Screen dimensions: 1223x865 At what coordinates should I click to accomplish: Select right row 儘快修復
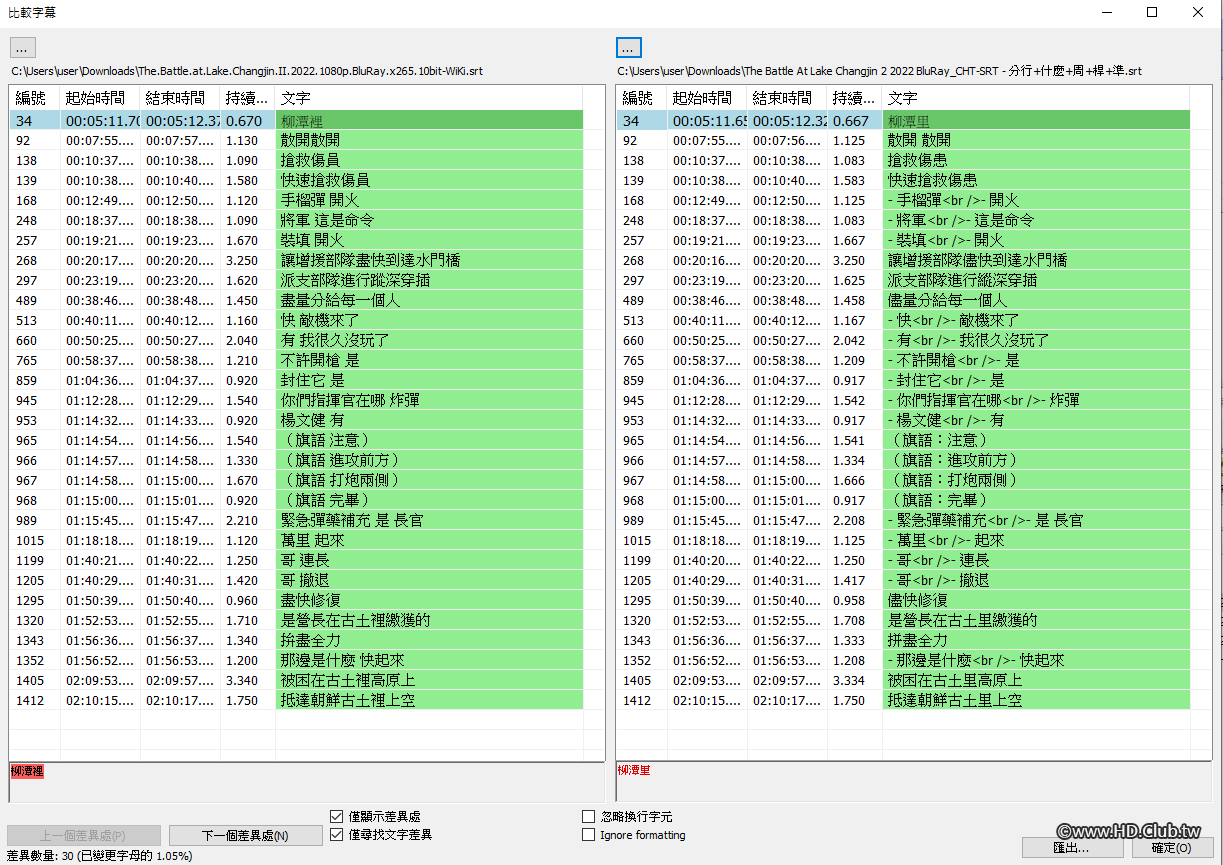click(x=903, y=600)
